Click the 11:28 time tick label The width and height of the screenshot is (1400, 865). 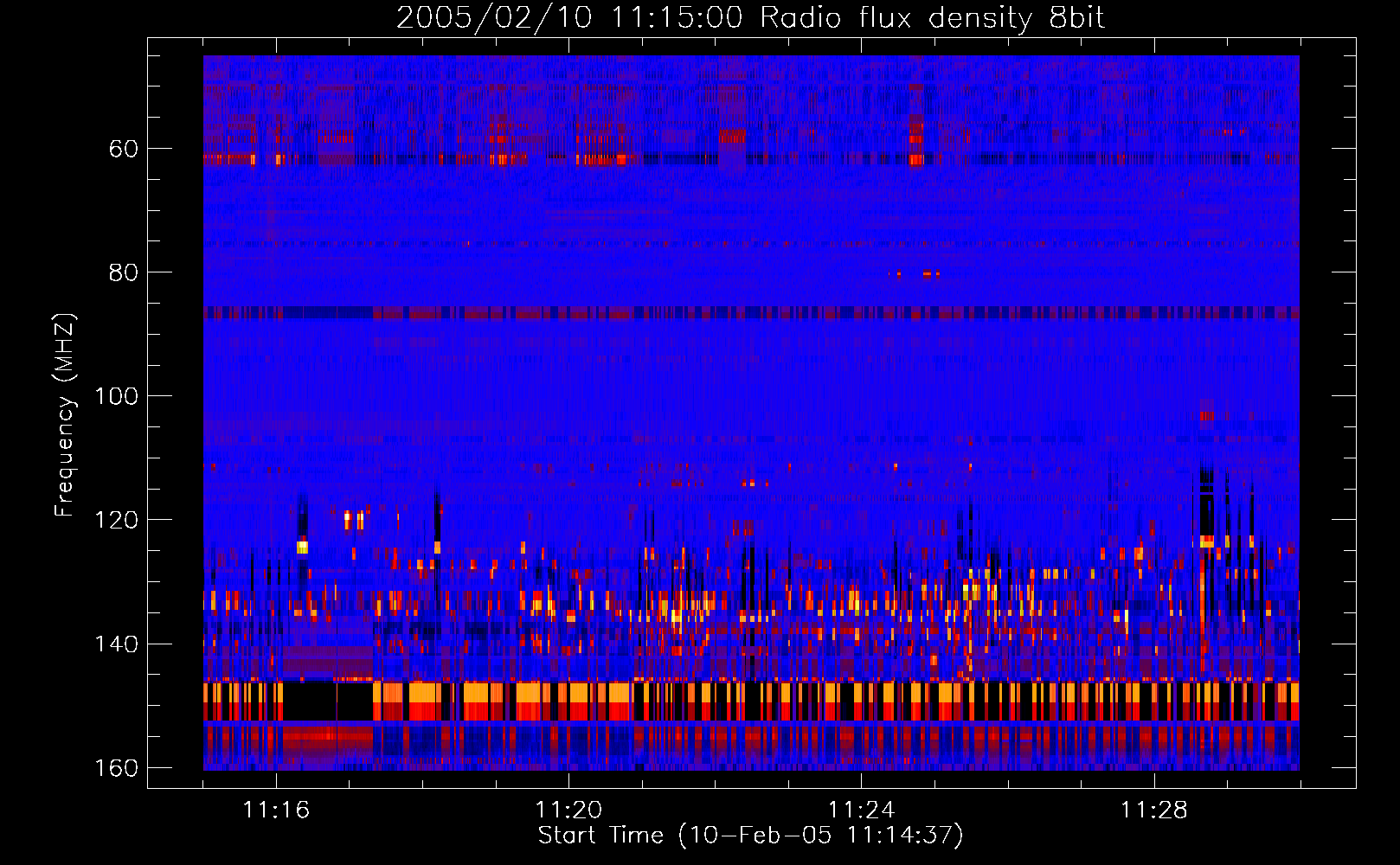(x=1154, y=810)
